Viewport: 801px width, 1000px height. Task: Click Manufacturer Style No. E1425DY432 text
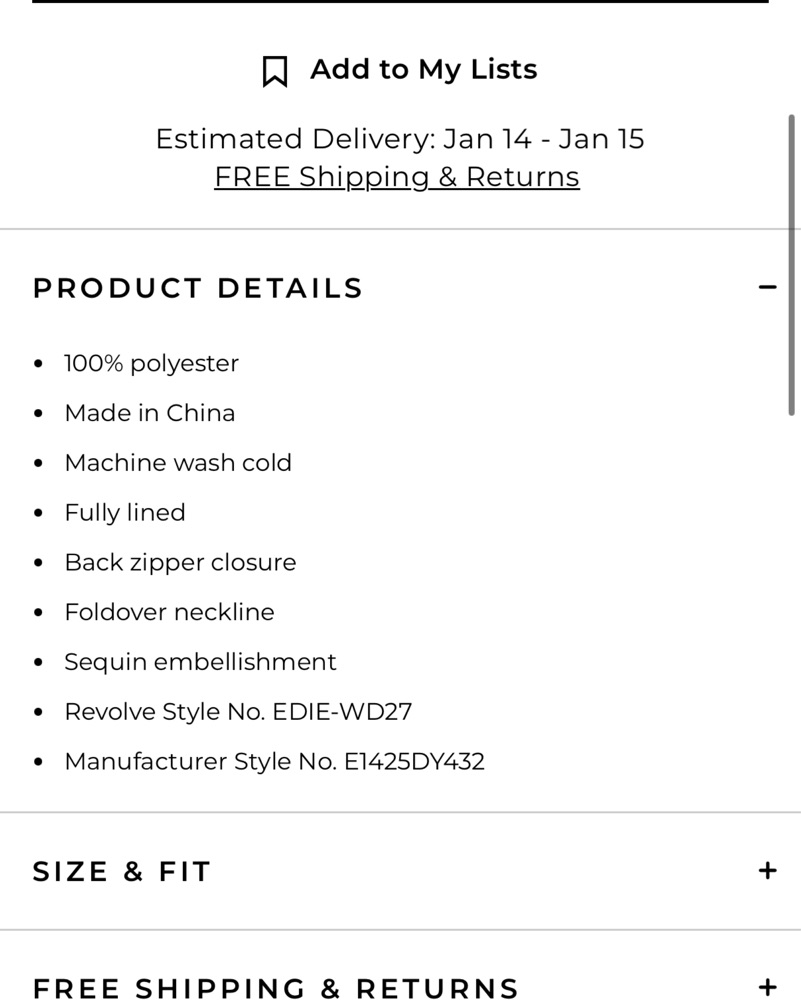274,761
